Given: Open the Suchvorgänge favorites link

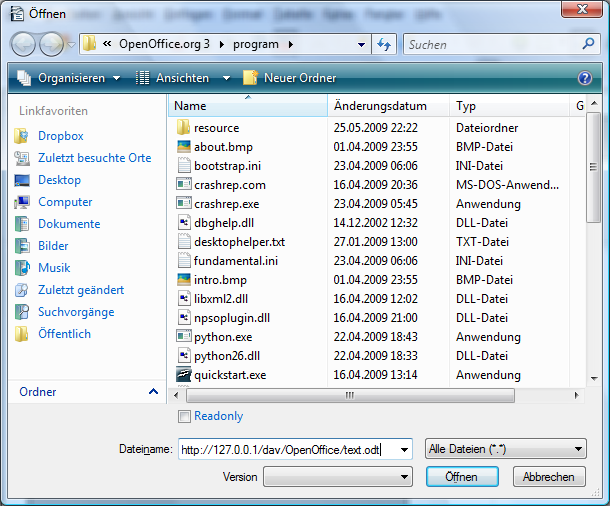Looking at the screenshot, I should [x=76, y=312].
